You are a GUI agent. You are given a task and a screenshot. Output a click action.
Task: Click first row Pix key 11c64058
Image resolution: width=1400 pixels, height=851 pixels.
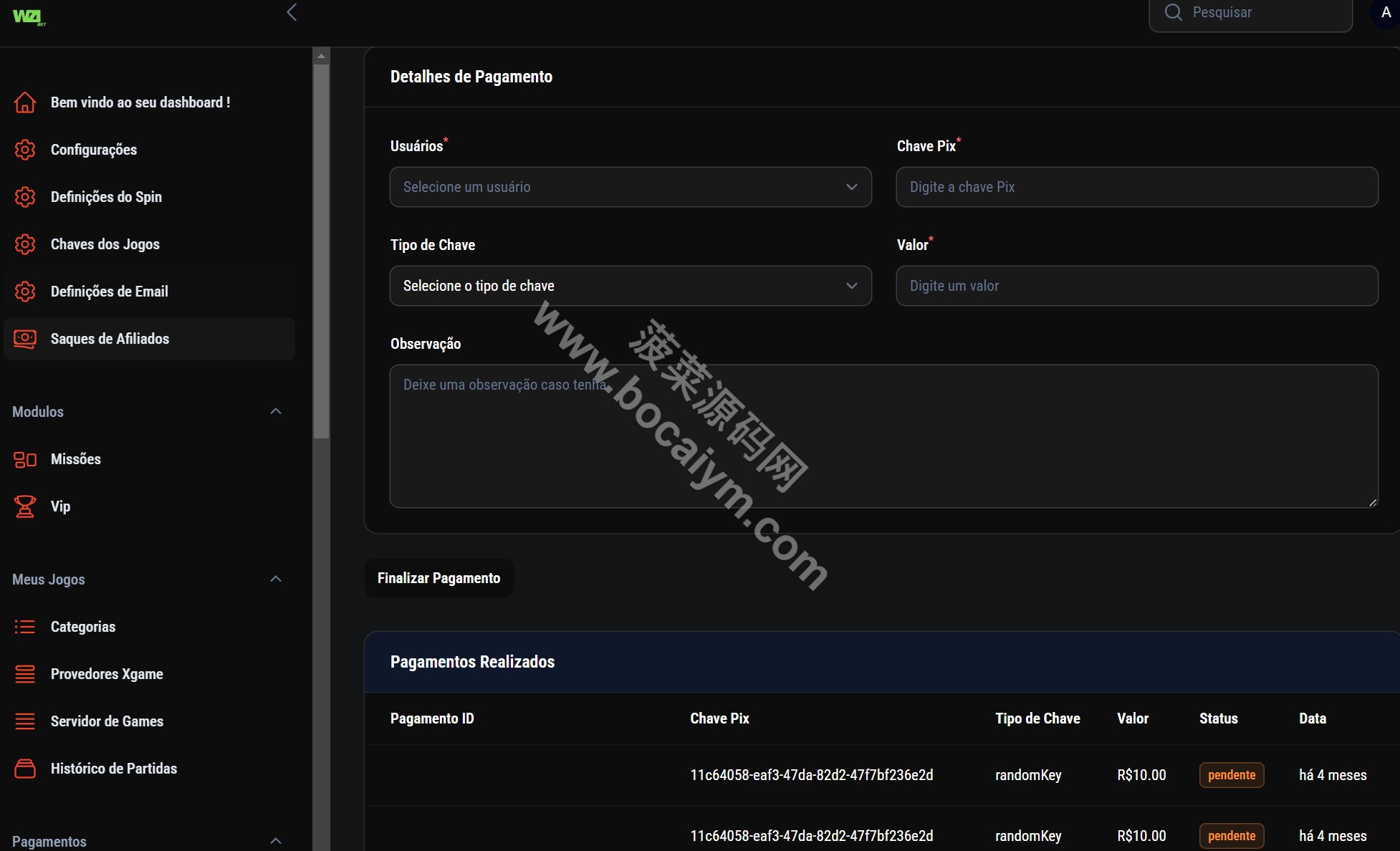coord(812,775)
